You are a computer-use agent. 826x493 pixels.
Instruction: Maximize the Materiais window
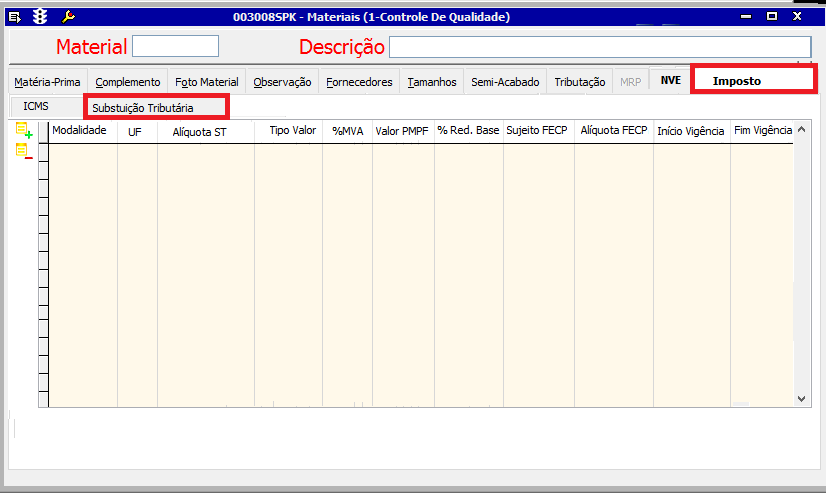click(772, 16)
